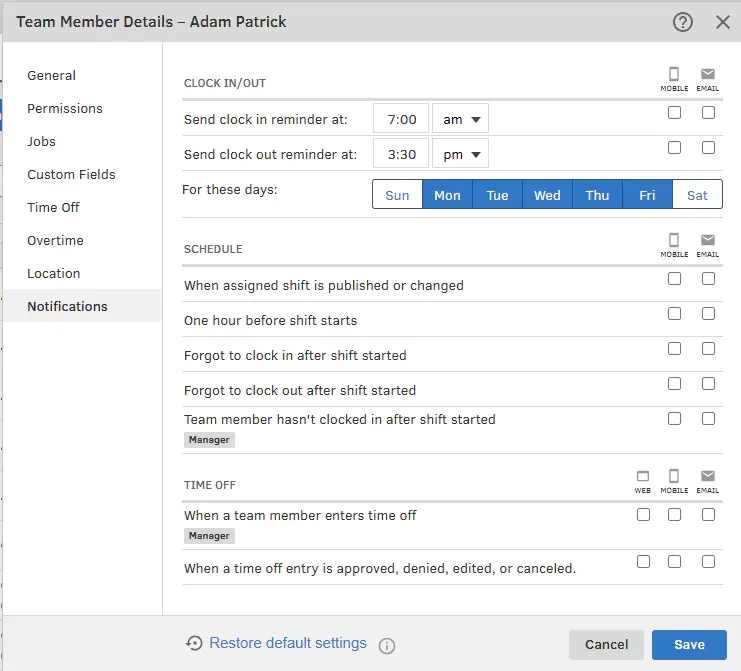Enable email clock out reminder checkbox
Screen dimensions: 741x671
(708, 147)
